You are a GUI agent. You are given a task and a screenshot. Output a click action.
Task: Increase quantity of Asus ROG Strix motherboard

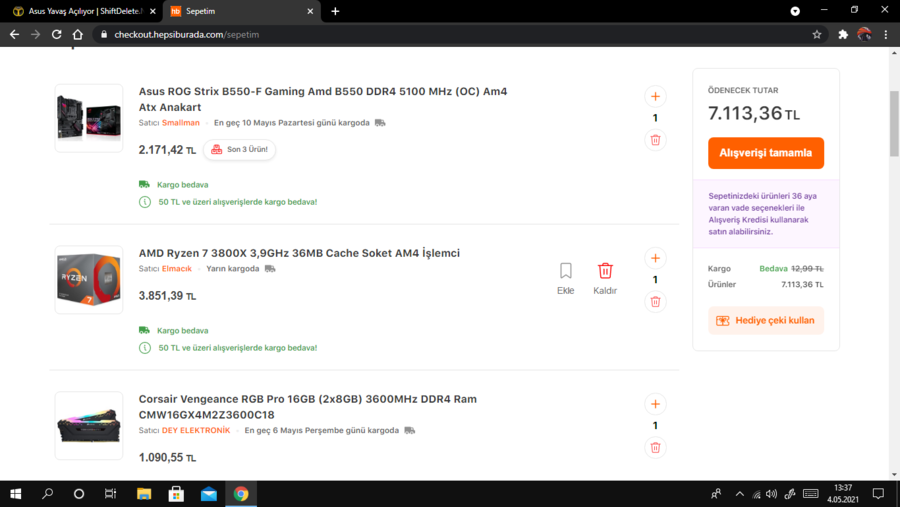coord(655,96)
